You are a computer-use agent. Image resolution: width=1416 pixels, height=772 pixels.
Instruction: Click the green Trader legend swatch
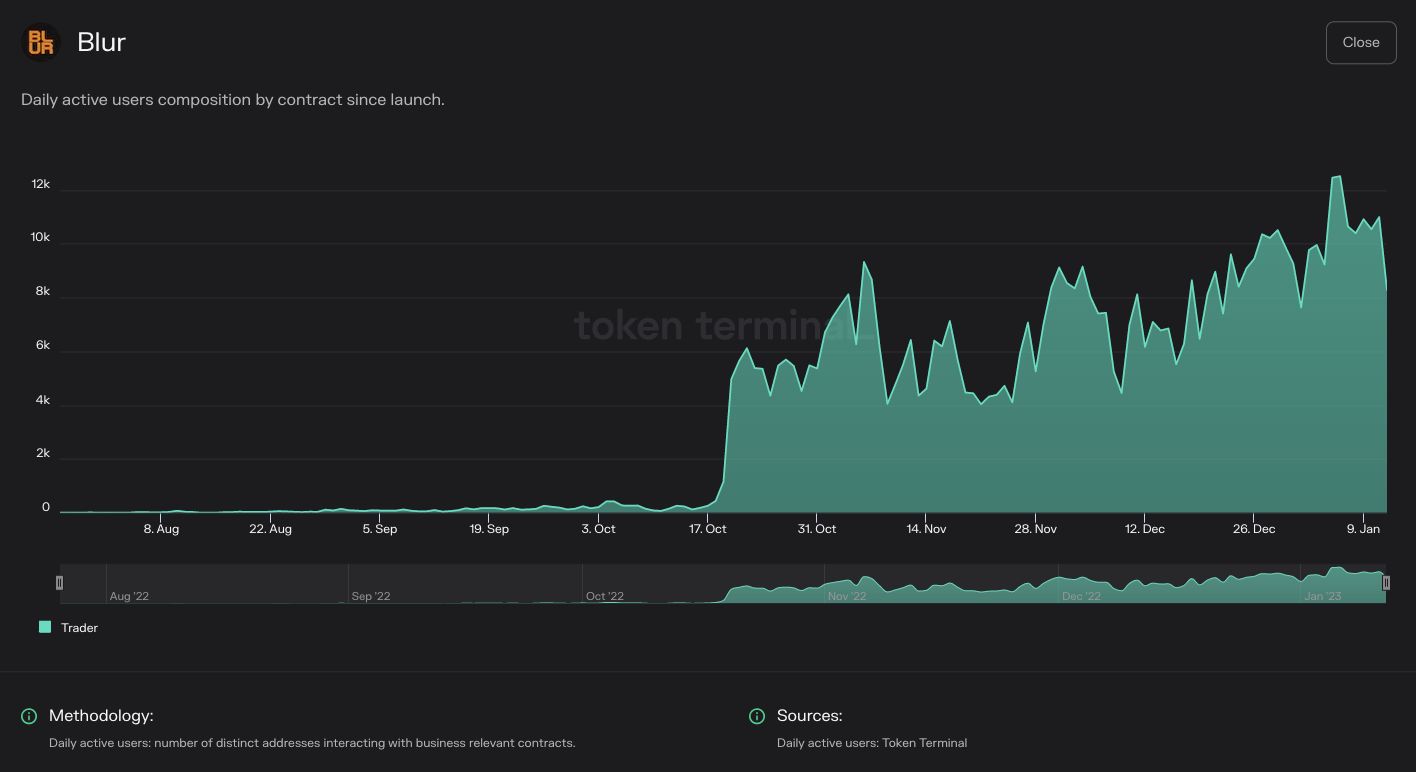46,627
